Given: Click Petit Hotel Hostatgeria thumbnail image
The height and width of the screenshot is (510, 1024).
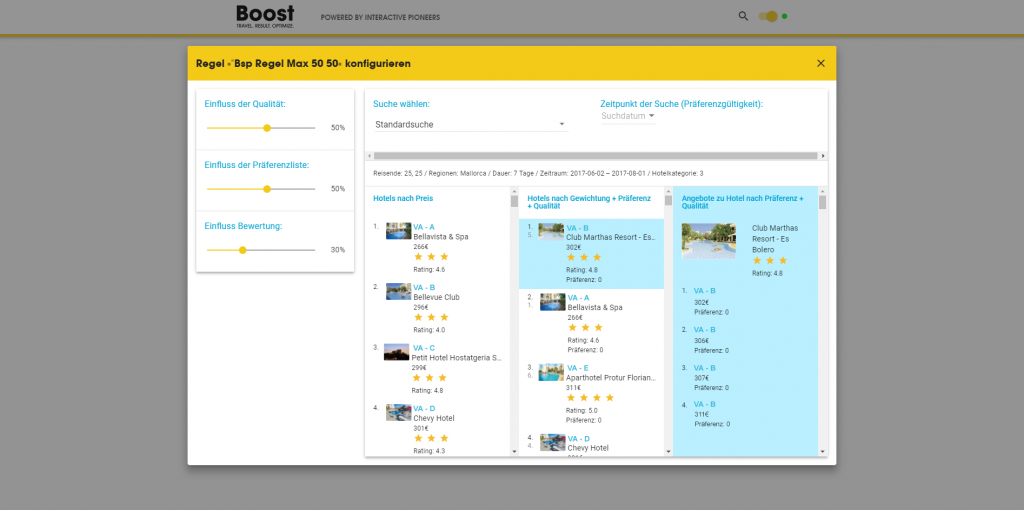Looking at the screenshot, I should (x=397, y=353).
